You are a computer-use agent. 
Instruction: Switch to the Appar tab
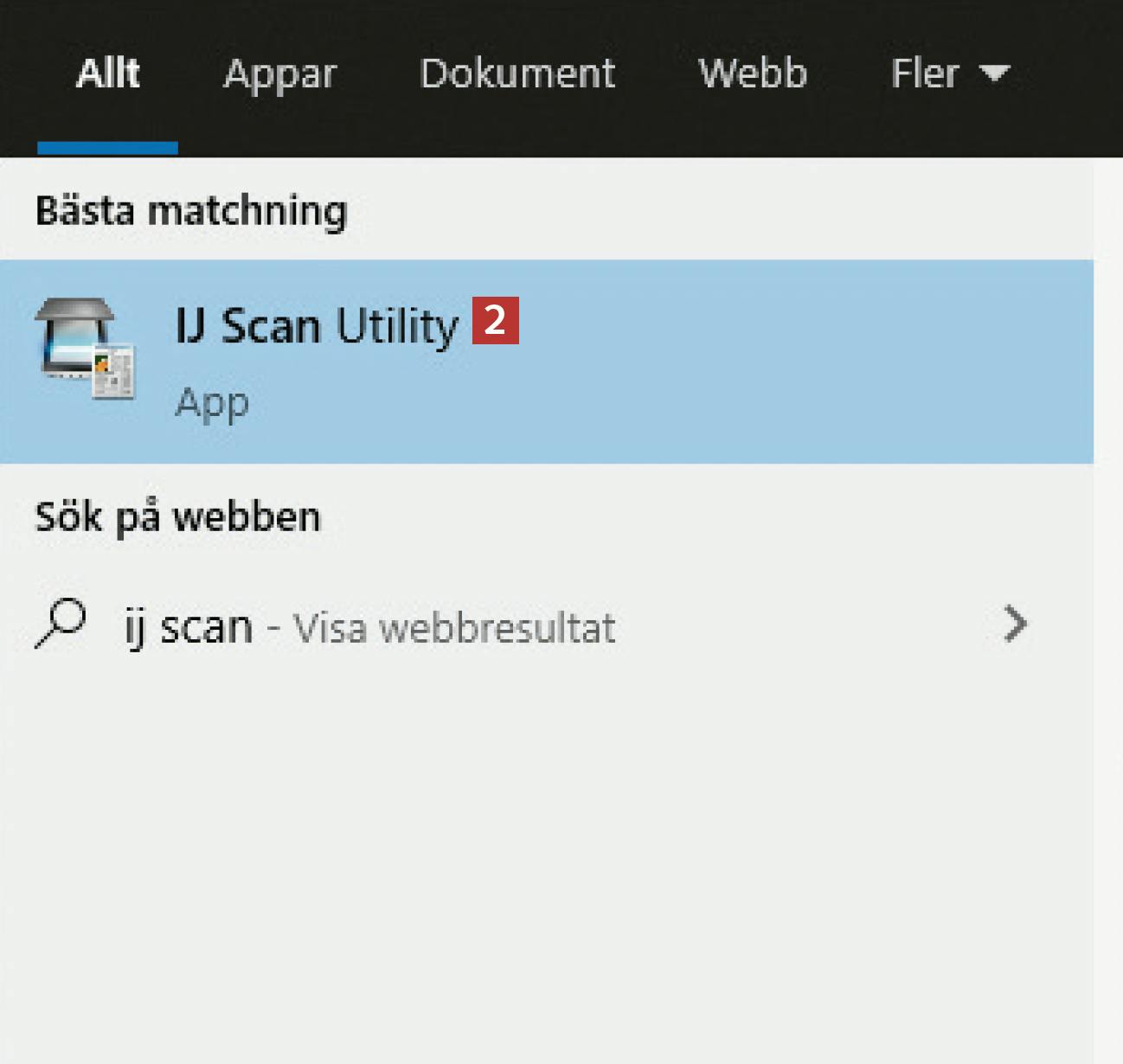pos(279,74)
